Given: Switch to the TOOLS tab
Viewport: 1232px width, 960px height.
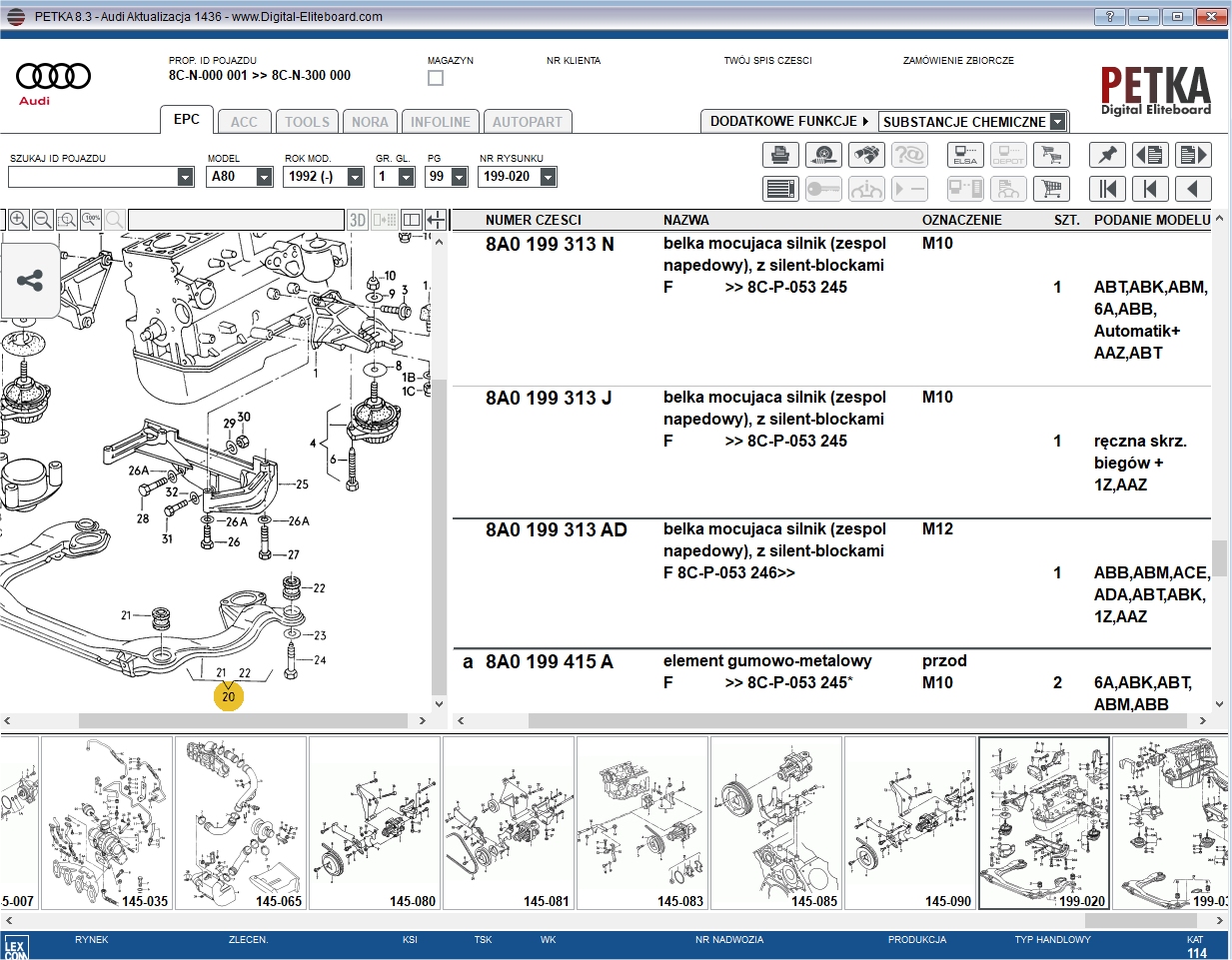Looking at the screenshot, I should click(x=307, y=122).
